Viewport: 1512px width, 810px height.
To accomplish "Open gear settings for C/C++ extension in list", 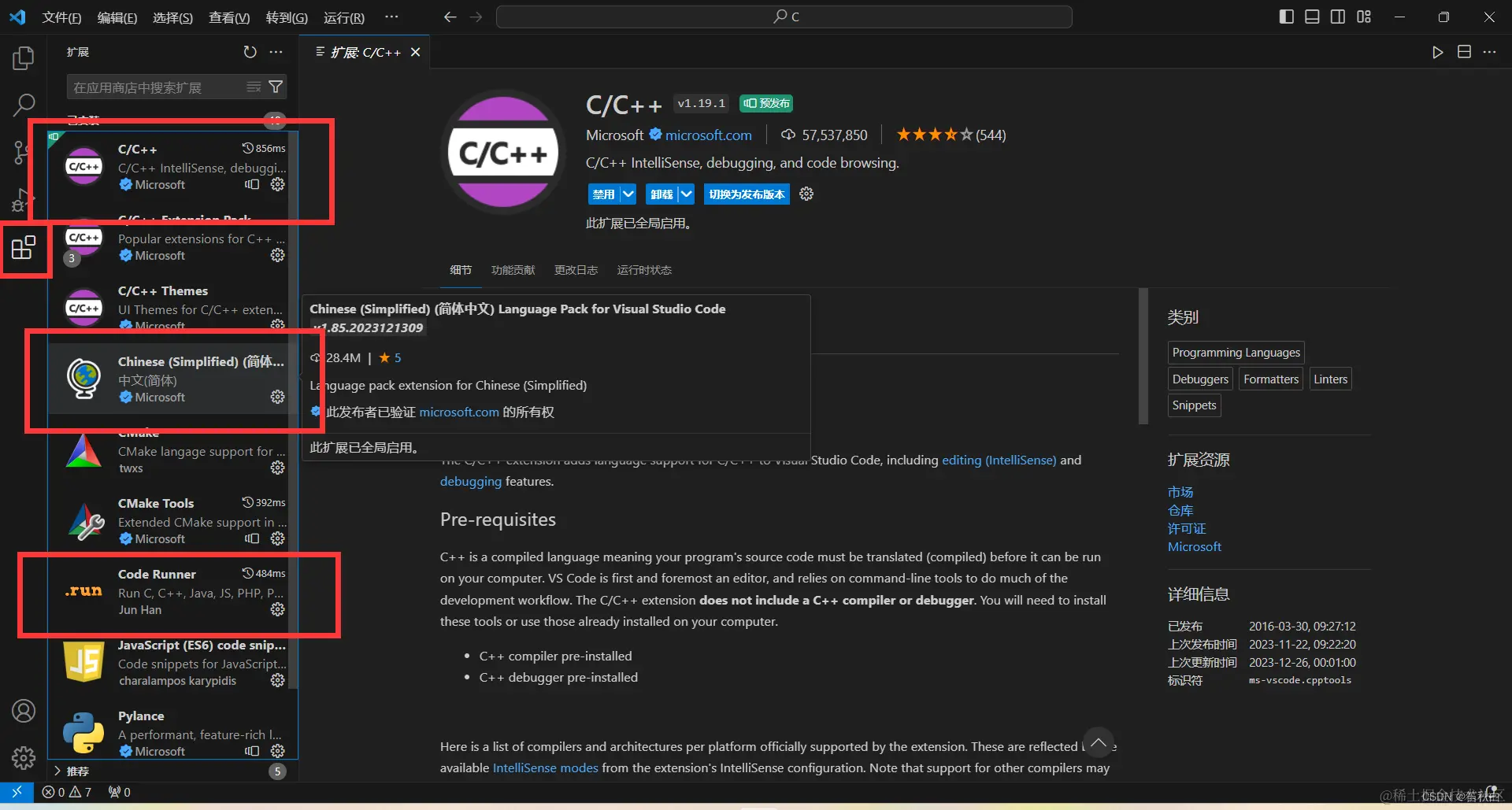I will pos(277,184).
